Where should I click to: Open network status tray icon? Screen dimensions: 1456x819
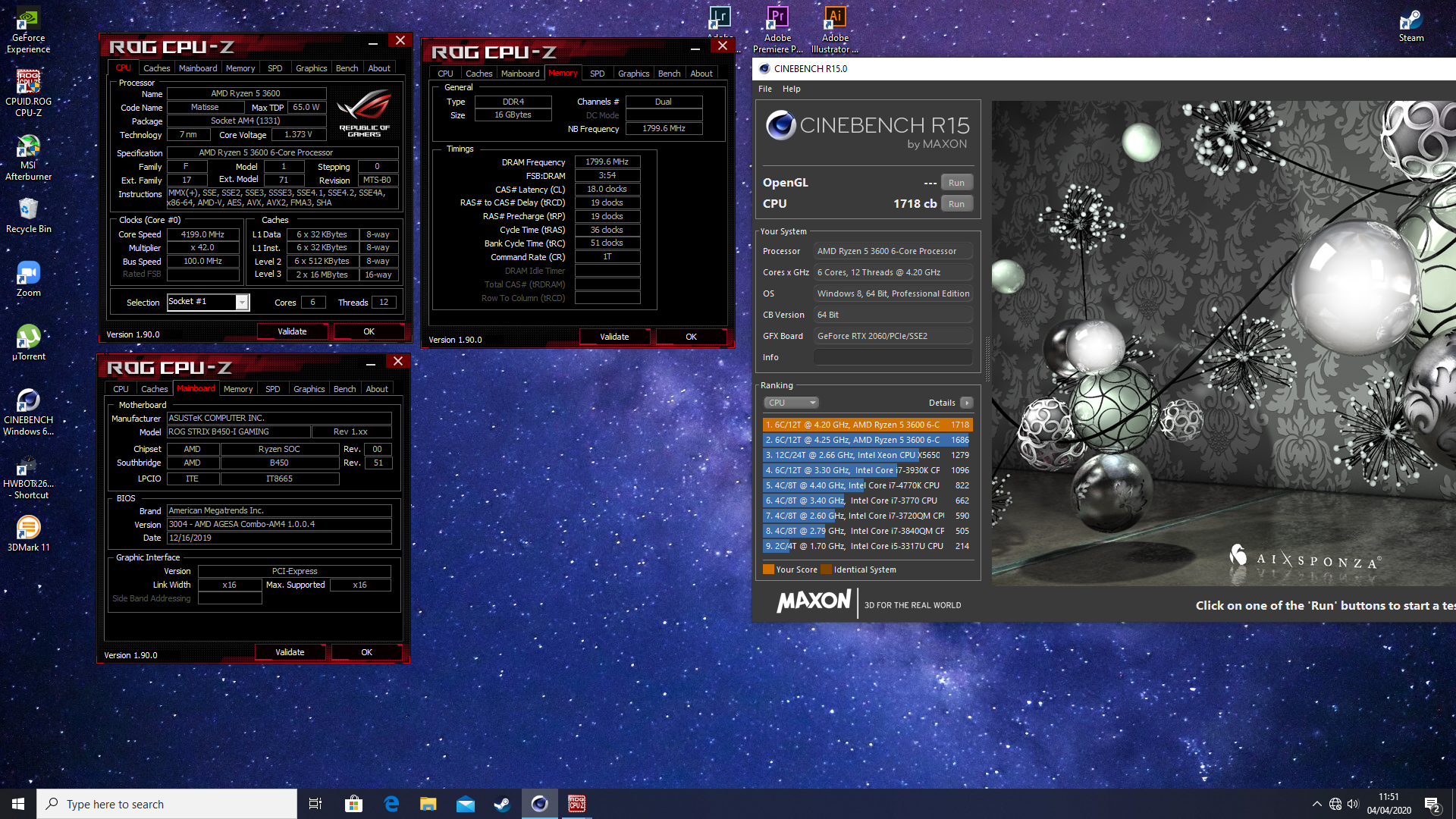tap(1335, 804)
